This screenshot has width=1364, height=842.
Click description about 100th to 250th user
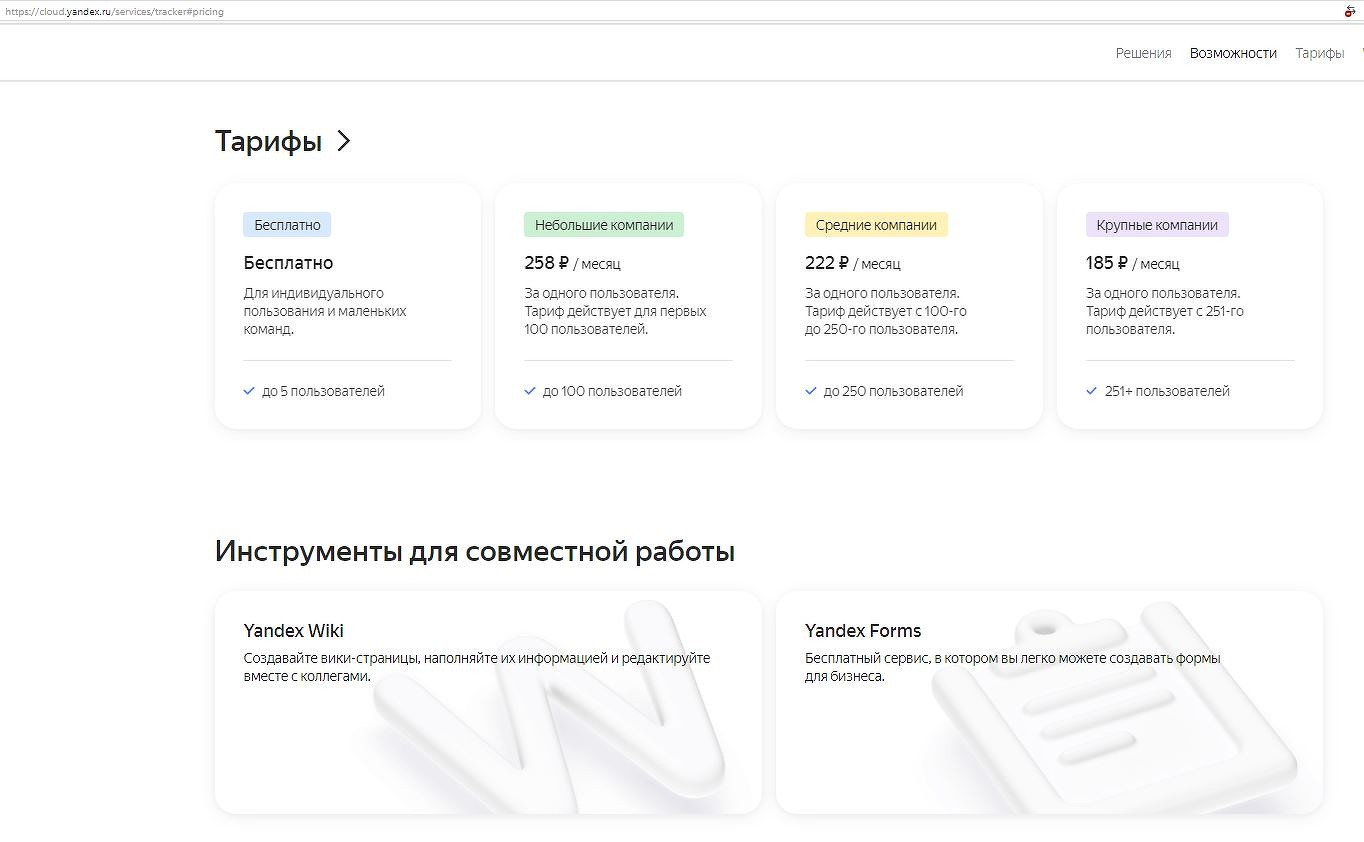[886, 311]
